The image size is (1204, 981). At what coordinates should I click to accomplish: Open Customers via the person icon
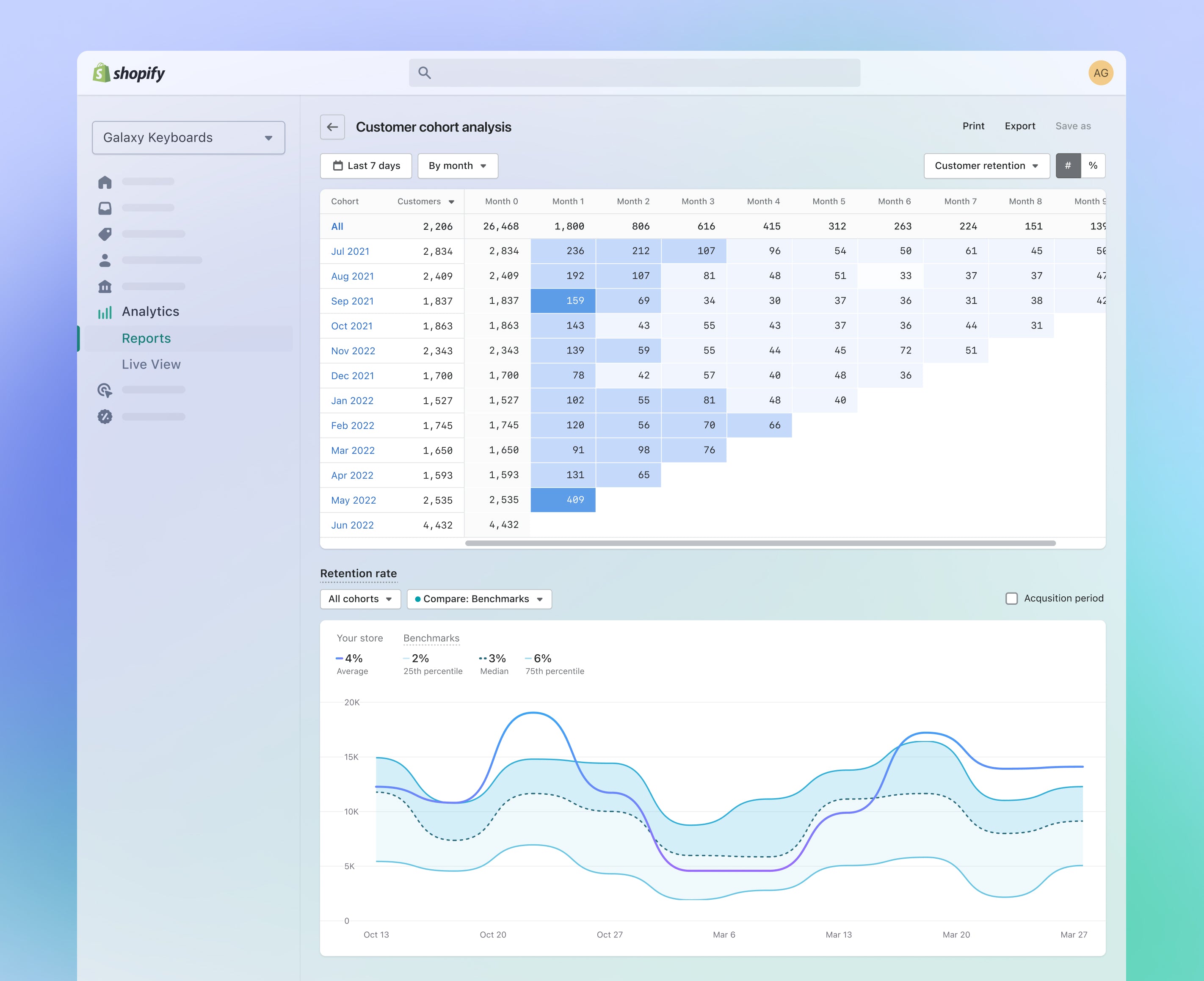[x=105, y=260]
